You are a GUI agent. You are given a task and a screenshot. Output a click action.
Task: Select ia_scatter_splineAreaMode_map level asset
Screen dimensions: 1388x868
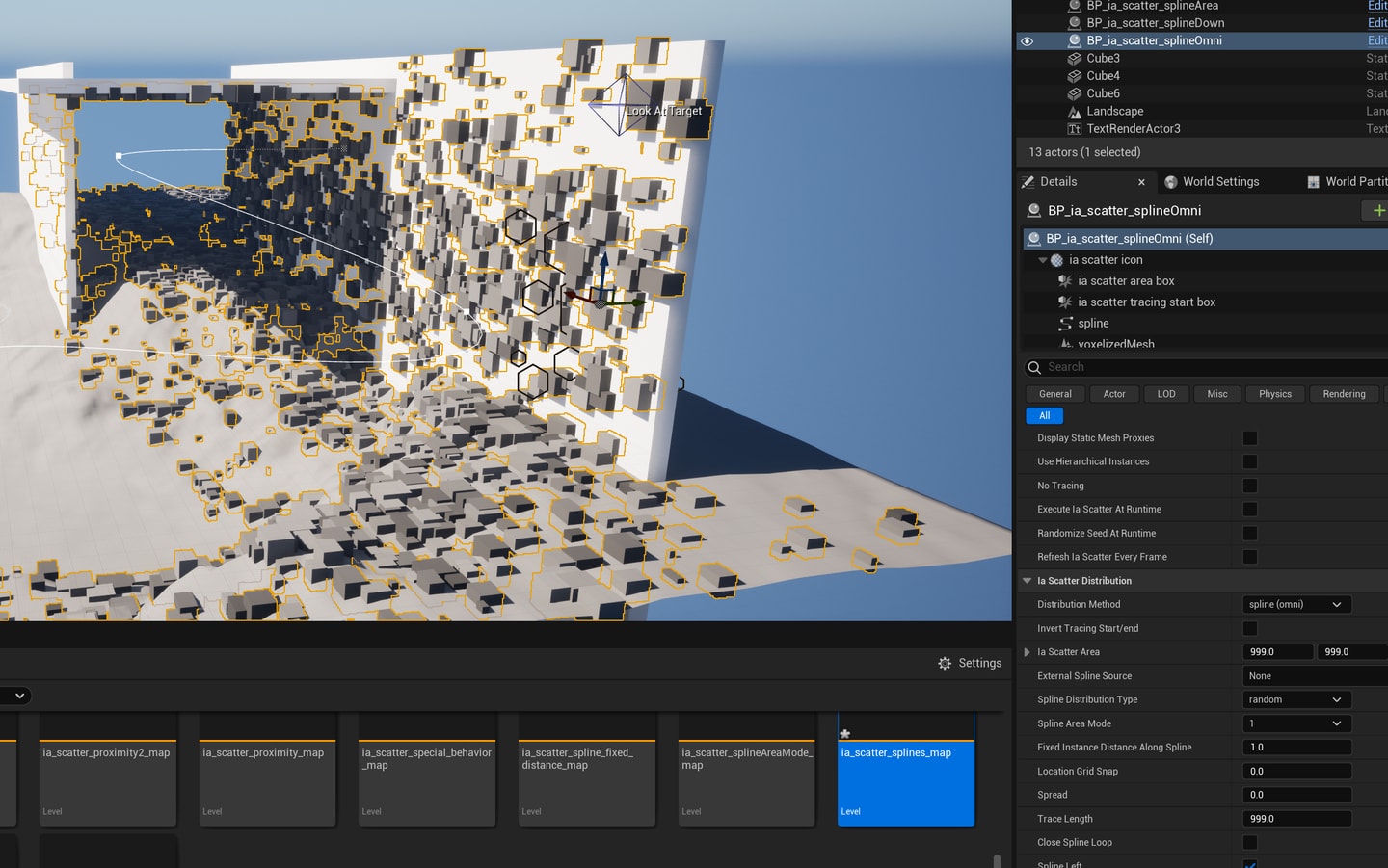[x=747, y=769]
